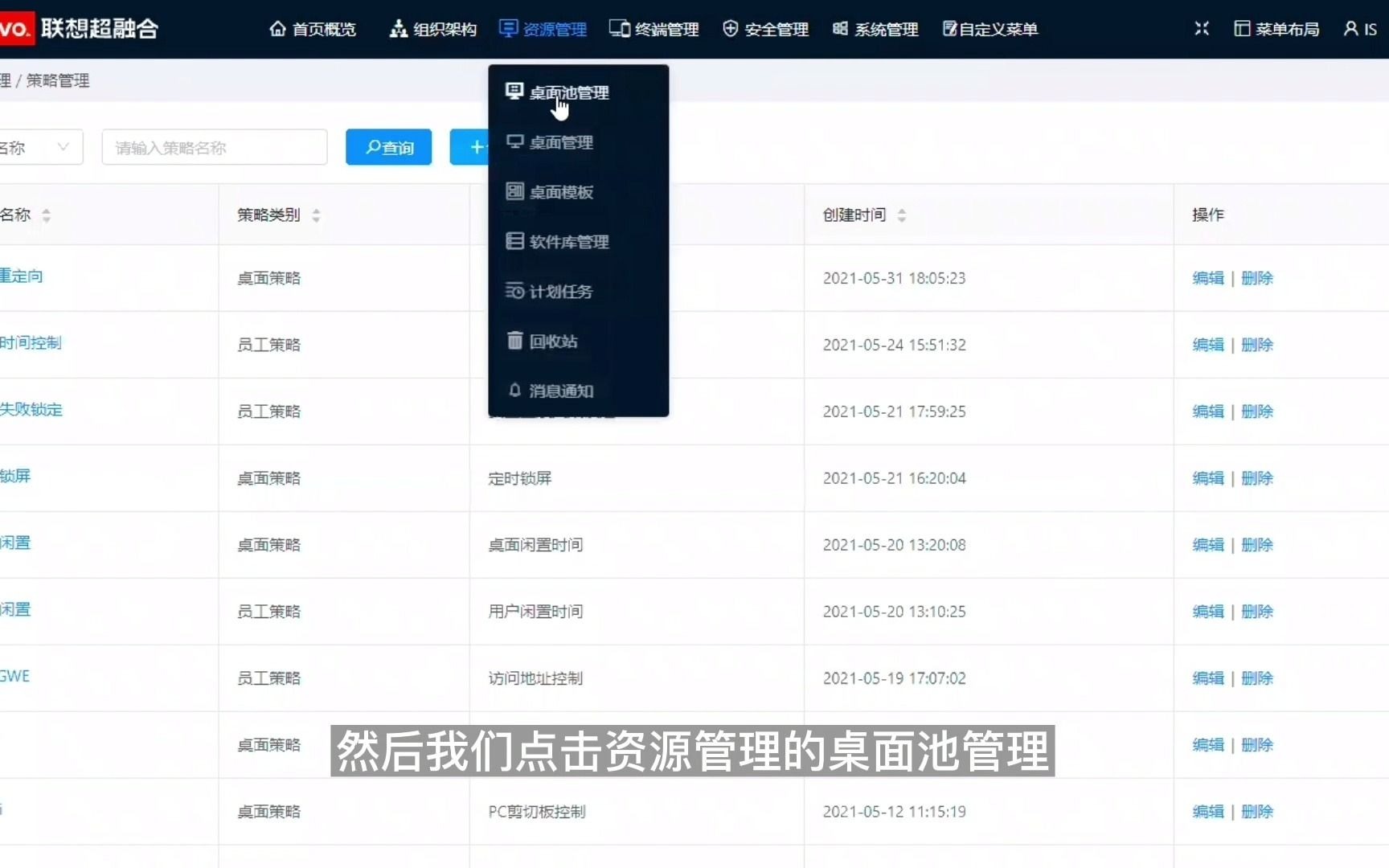The width and height of the screenshot is (1389, 868).
Task: Click 编辑 in the PC剪切板控制 row
Action: coord(1208,812)
